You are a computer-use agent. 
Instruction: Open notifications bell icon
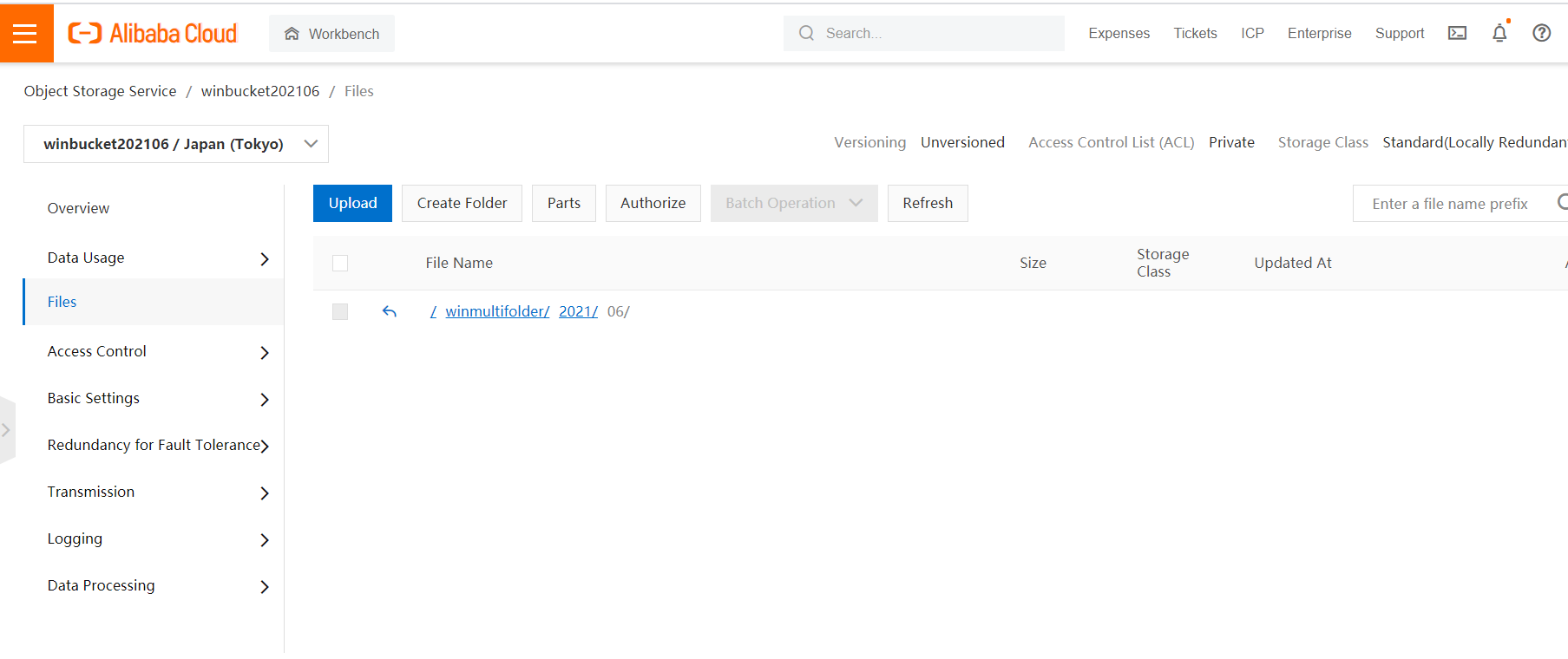(1499, 33)
